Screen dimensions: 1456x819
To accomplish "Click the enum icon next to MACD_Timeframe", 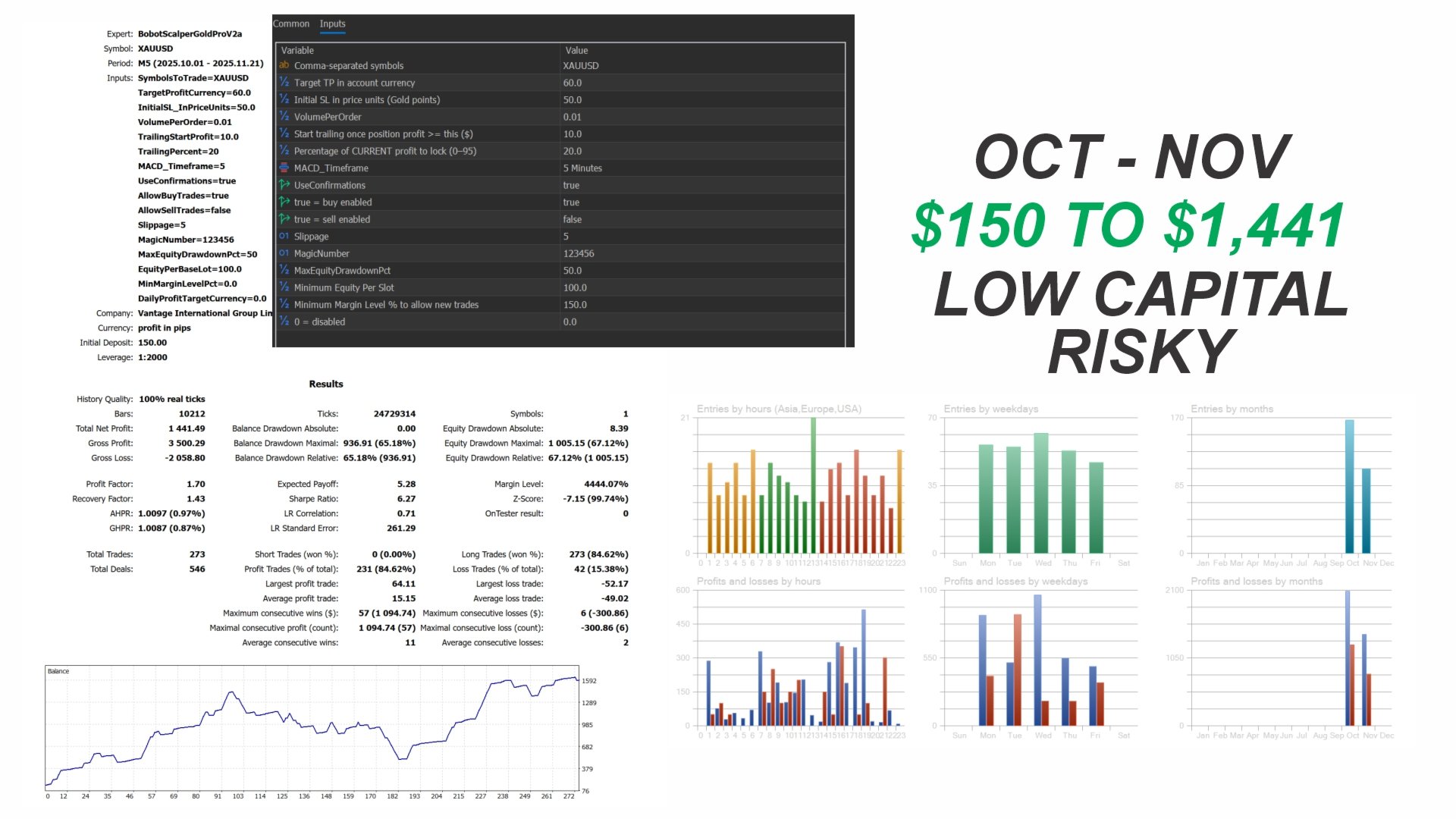I will [284, 168].
